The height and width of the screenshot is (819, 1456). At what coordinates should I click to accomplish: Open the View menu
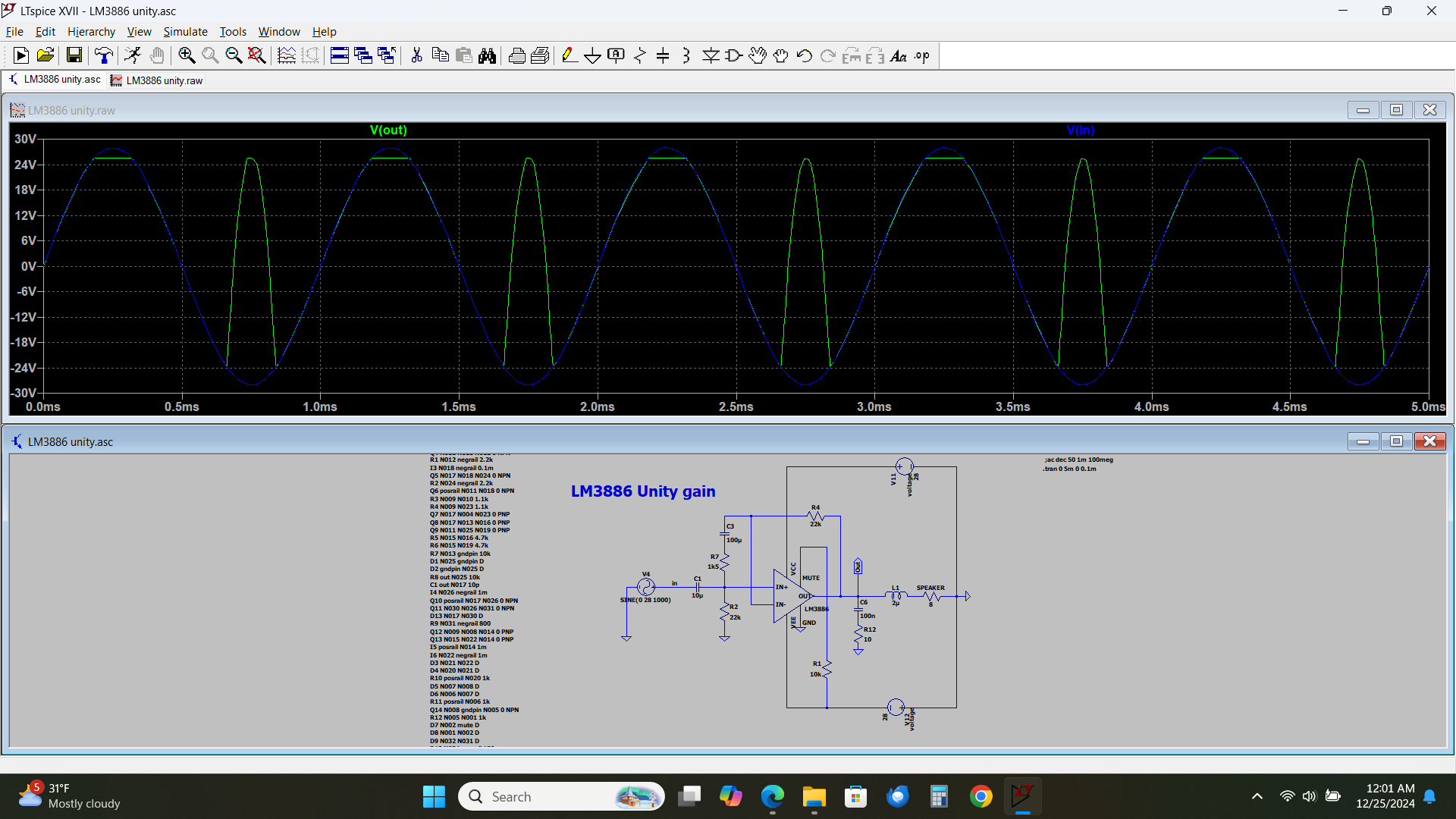click(x=139, y=31)
